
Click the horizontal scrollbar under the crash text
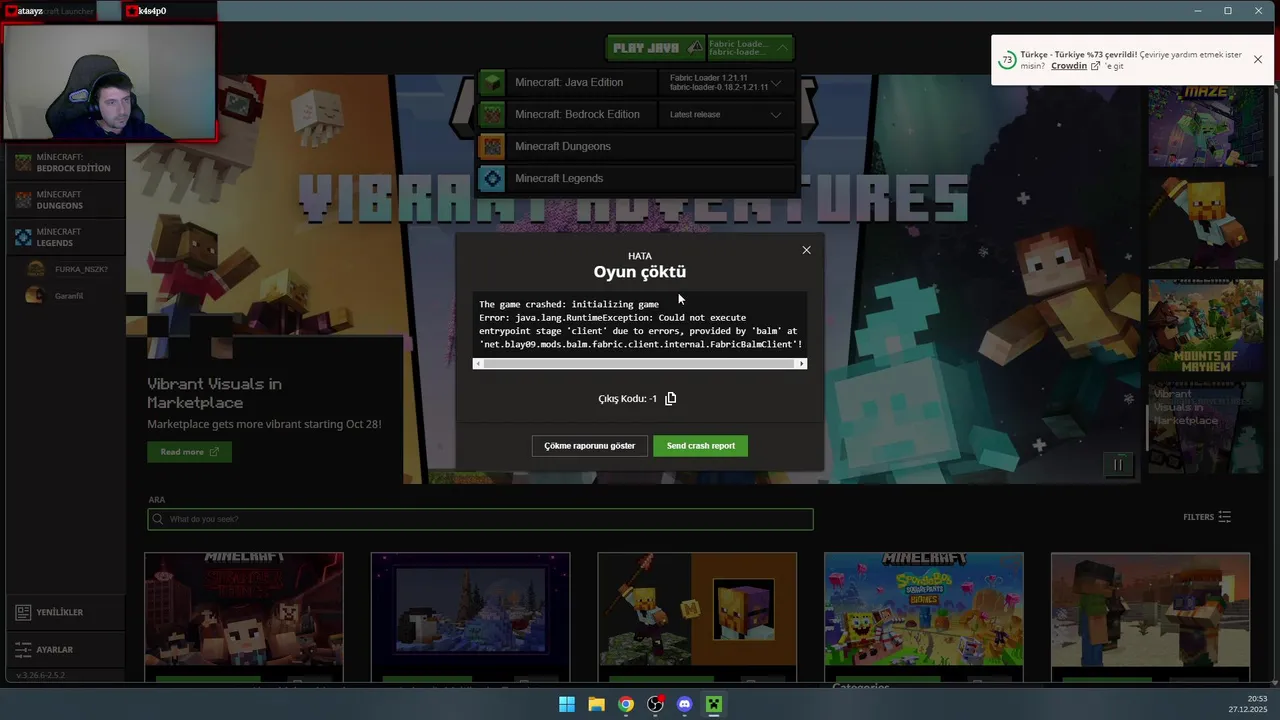(640, 364)
